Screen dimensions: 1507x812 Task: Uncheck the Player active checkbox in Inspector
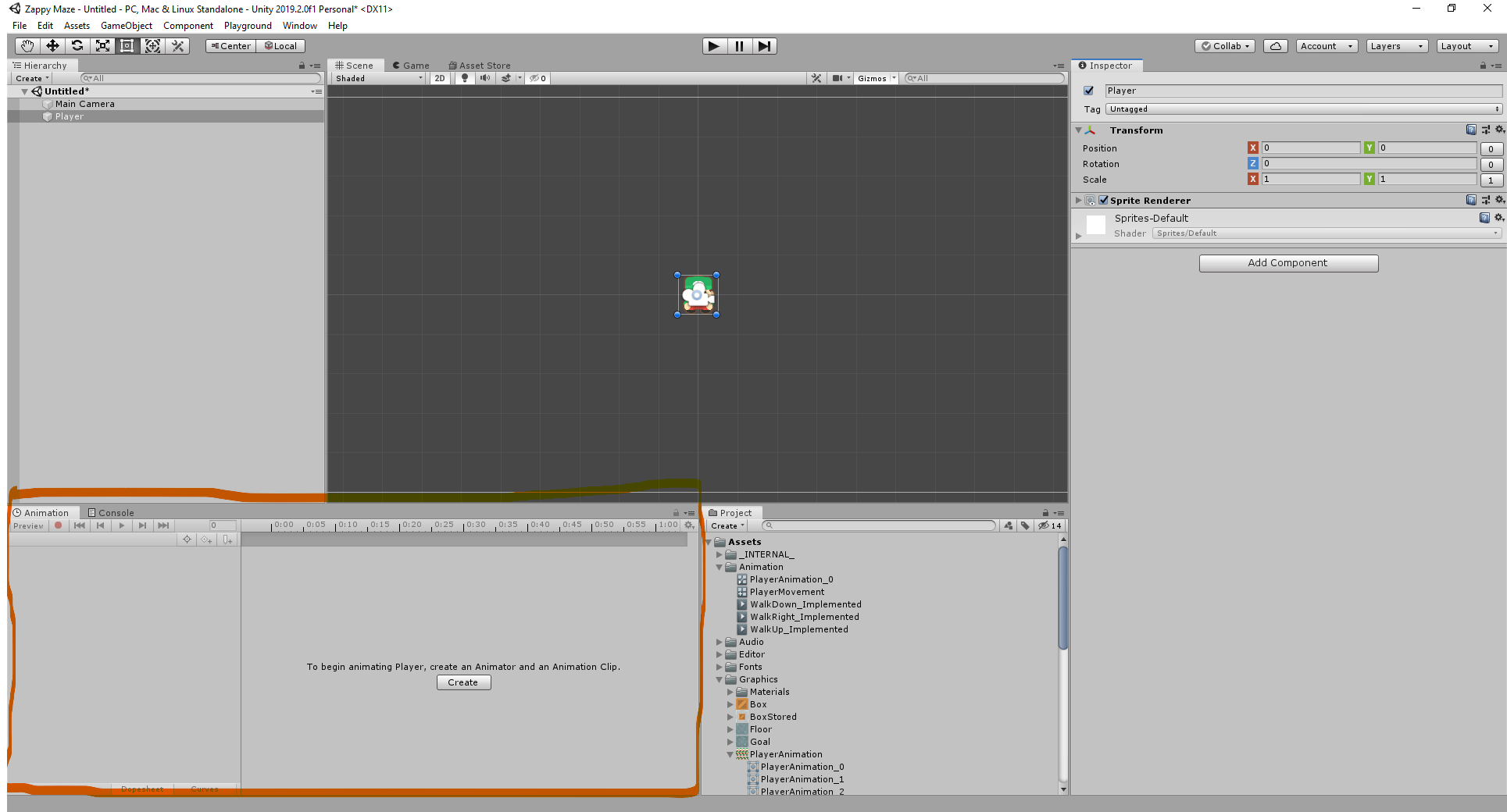[x=1089, y=91]
